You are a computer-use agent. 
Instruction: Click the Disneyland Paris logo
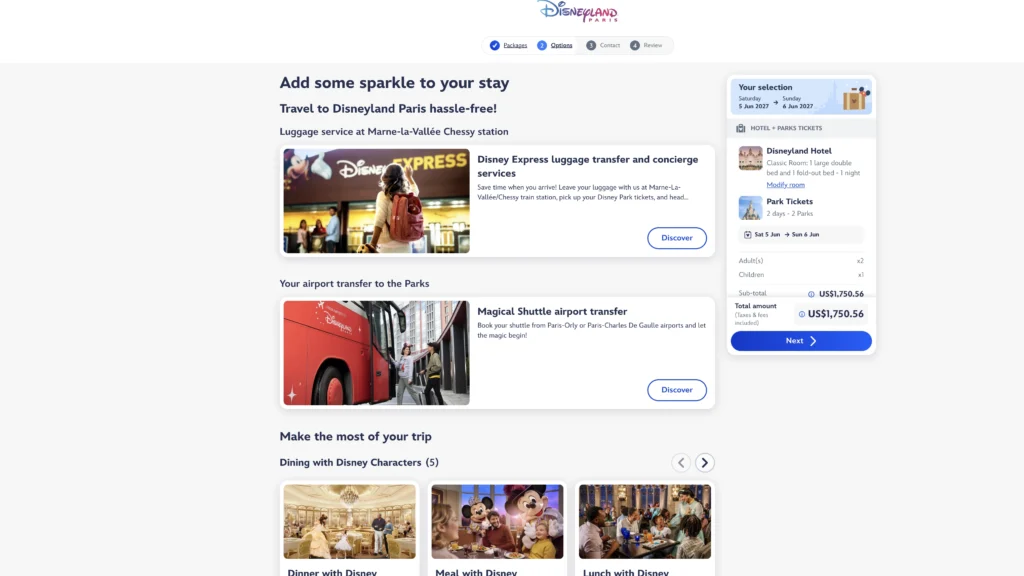[x=577, y=11]
